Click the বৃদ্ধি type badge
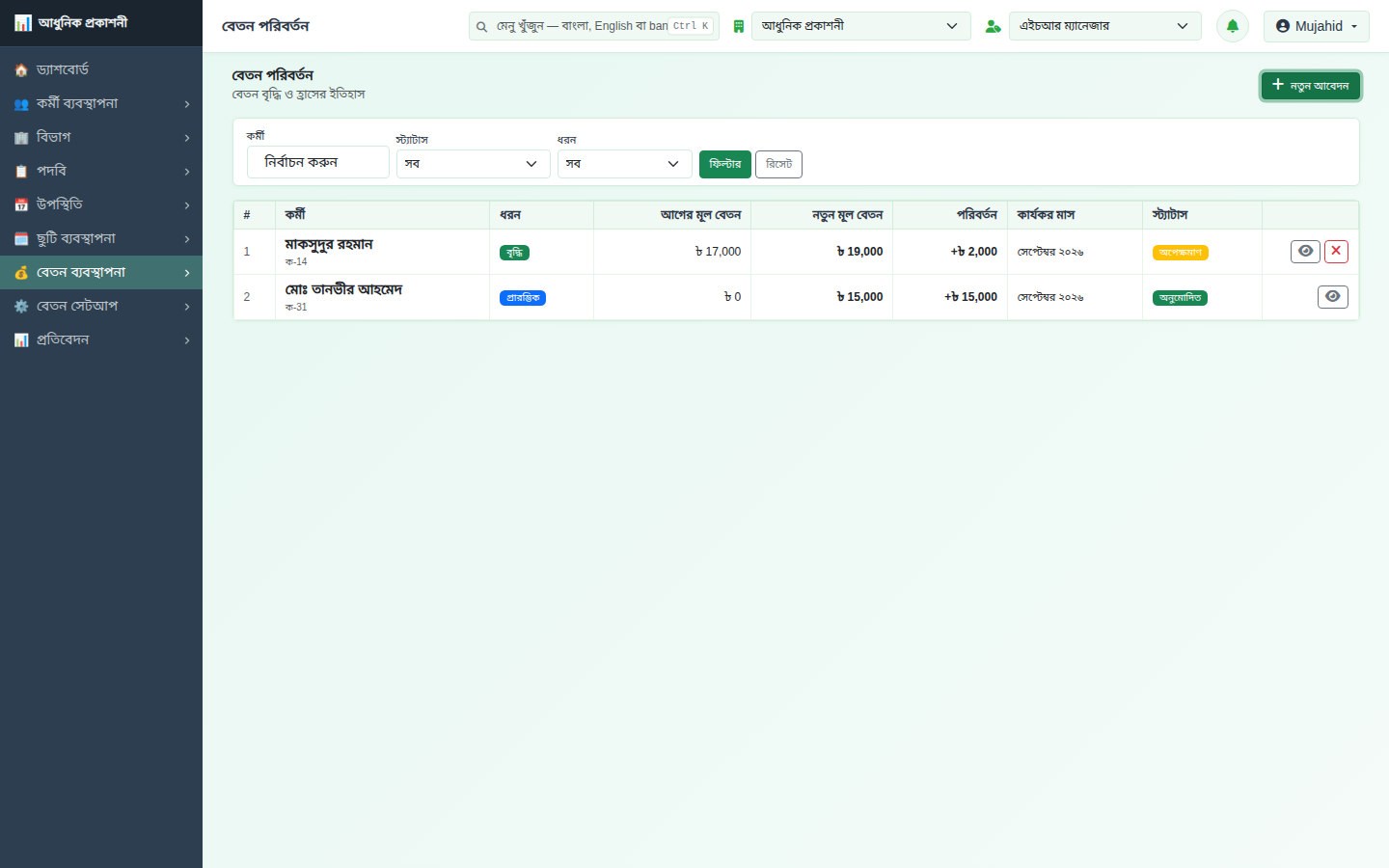 pos(514,253)
